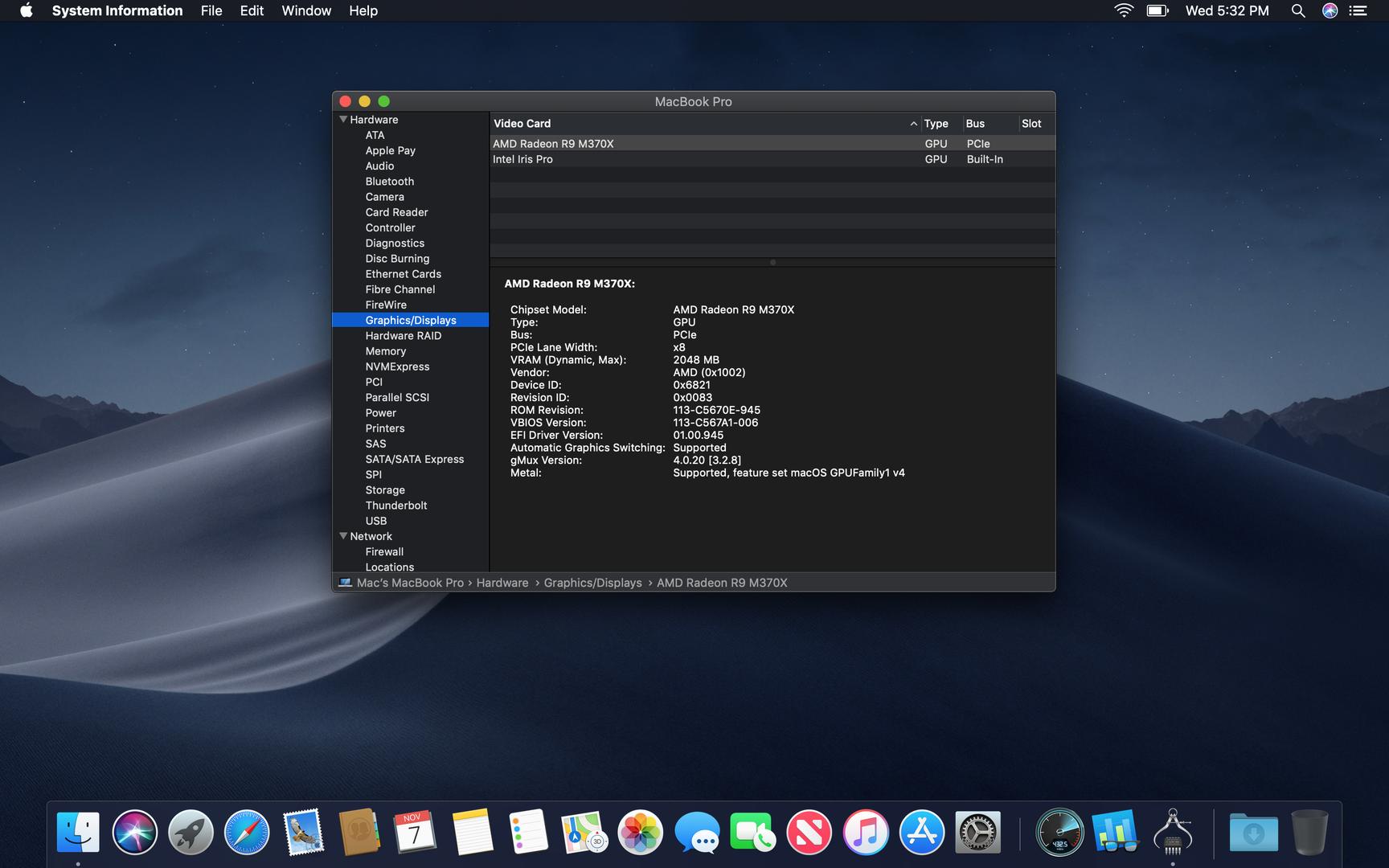
Task: Click the pane splitter handle dot
Action: [772, 262]
